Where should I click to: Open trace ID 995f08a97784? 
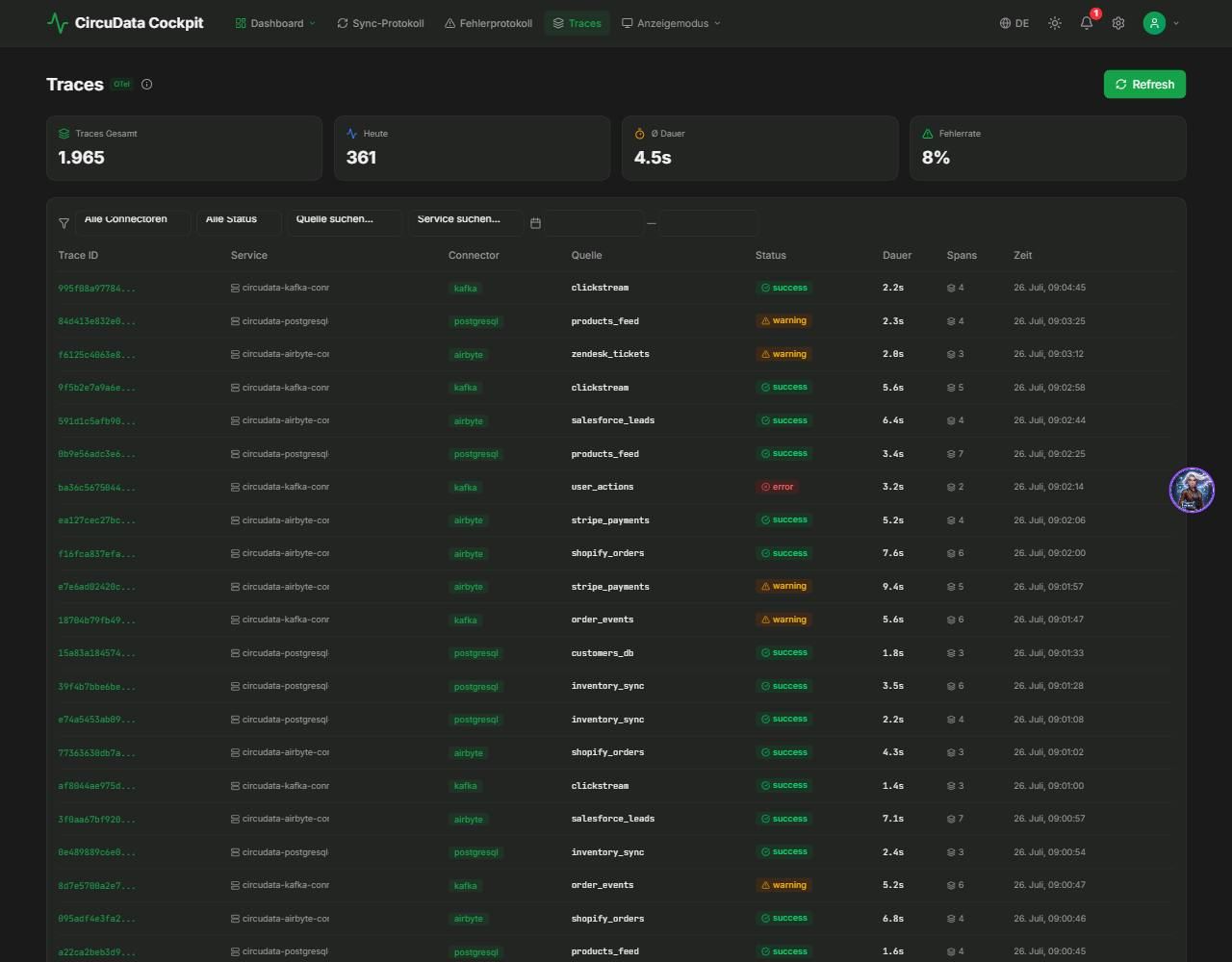(96, 288)
